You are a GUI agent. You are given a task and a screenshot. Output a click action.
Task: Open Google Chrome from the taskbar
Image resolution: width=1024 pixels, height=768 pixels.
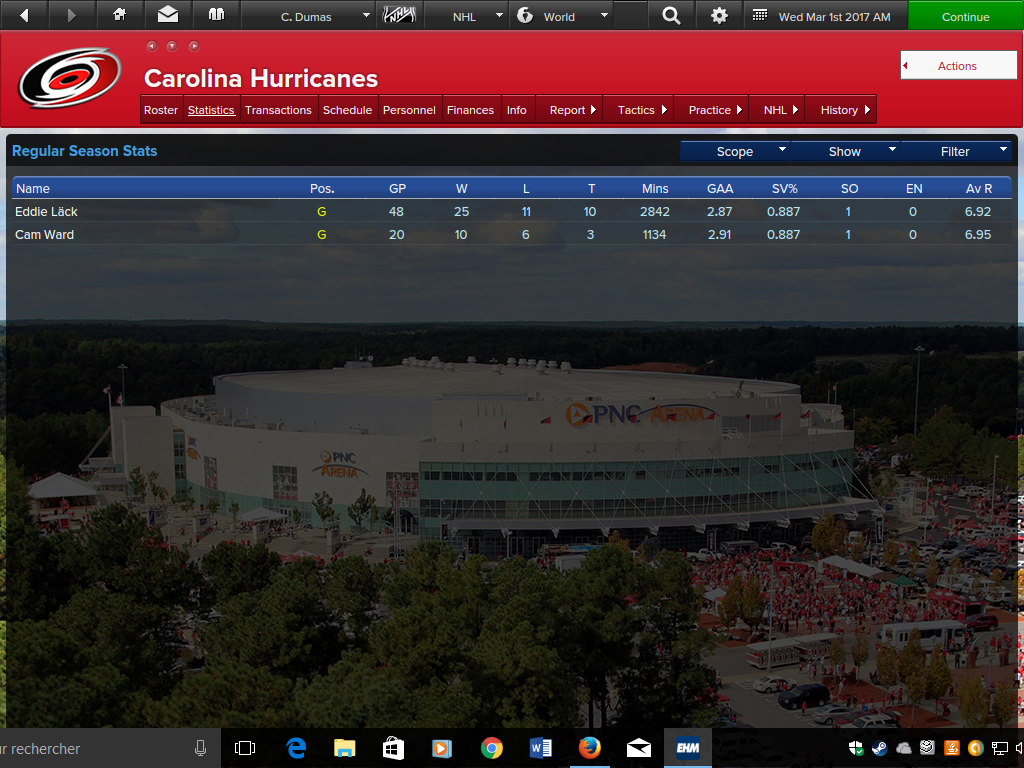click(x=491, y=748)
